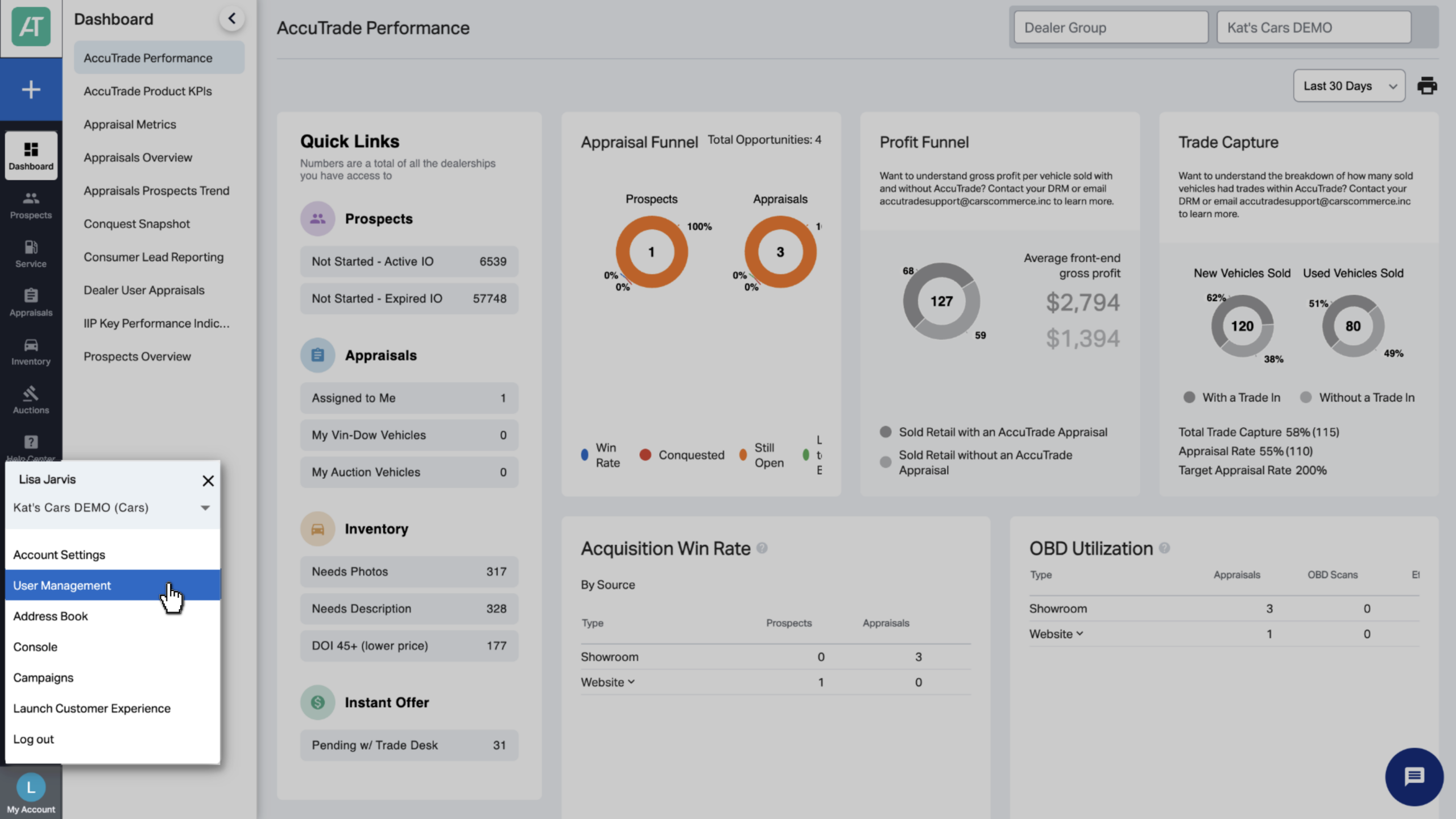Select IIP Key Performance Indic... menu item

coord(159,323)
